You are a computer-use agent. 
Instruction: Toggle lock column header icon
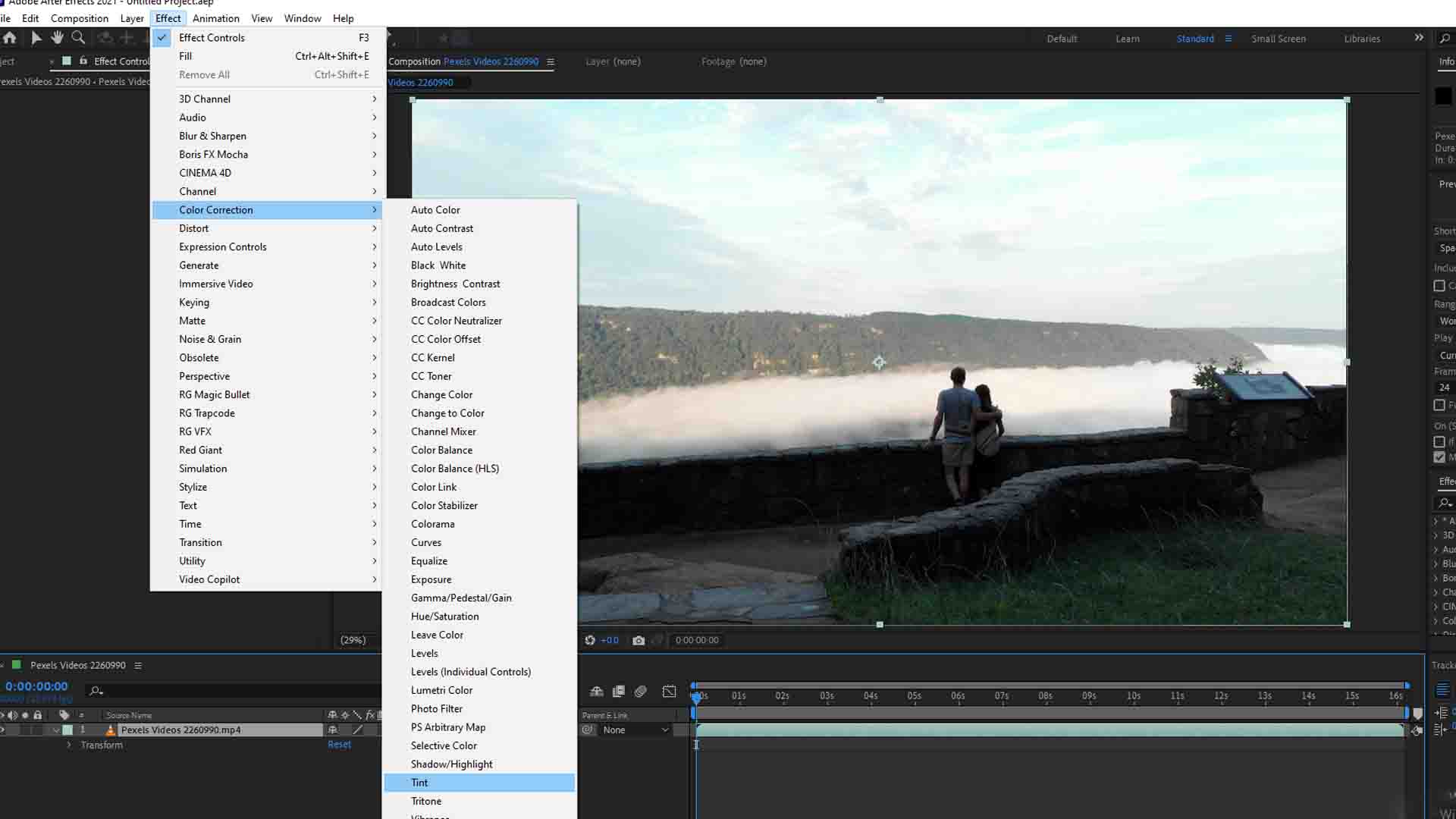38,715
